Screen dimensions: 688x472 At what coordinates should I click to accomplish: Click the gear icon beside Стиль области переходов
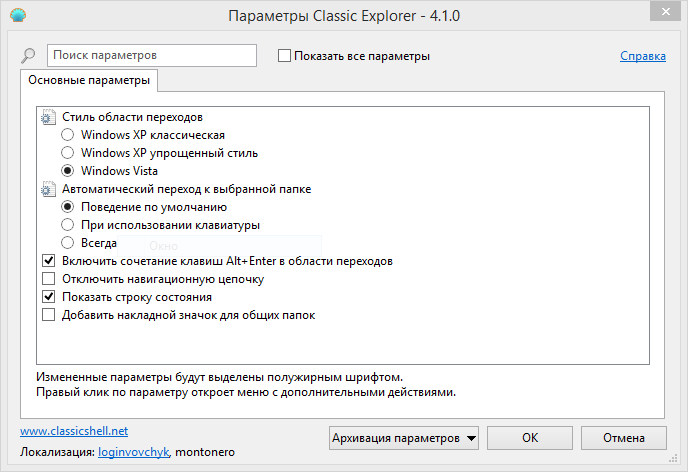48,118
